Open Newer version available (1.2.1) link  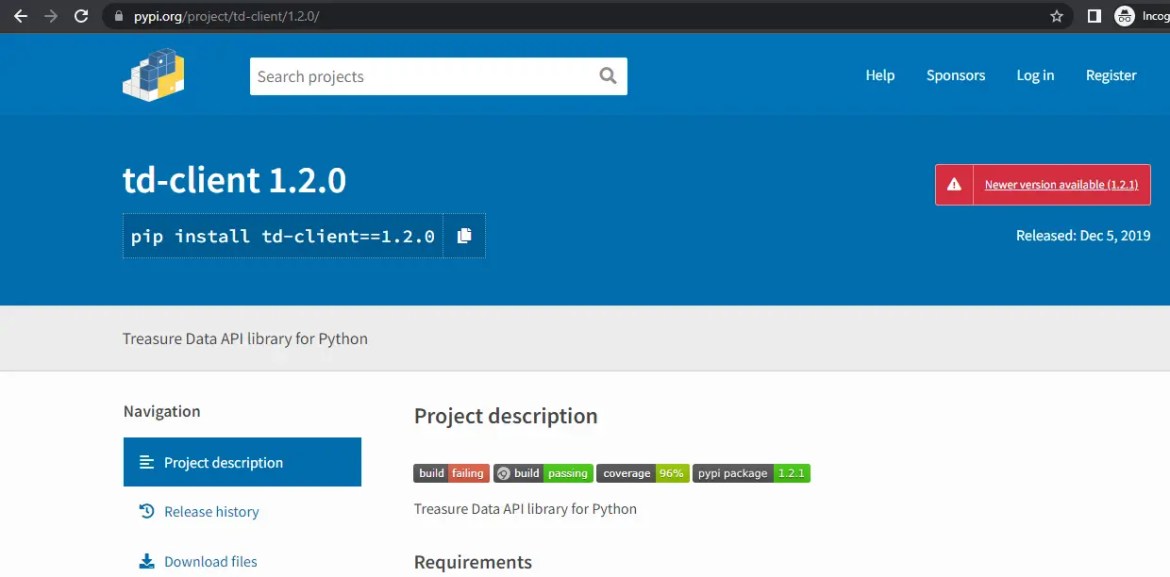click(x=1061, y=184)
